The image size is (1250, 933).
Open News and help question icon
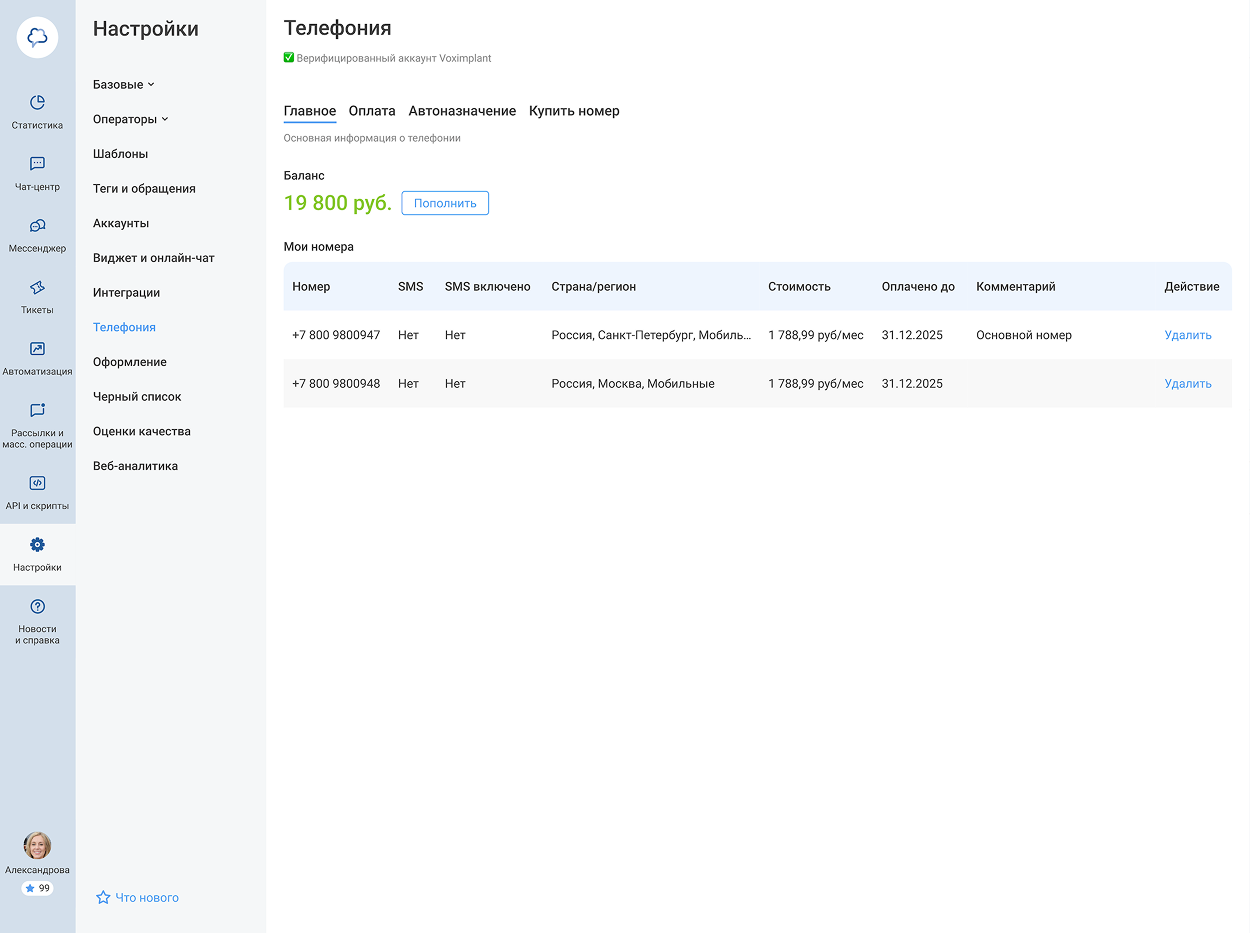pos(37,607)
